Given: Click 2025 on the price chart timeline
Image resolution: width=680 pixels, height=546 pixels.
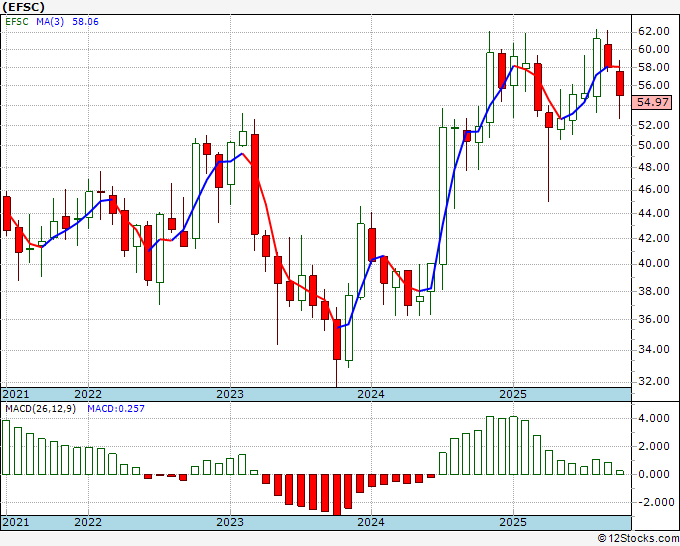Looking at the screenshot, I should click(513, 394).
